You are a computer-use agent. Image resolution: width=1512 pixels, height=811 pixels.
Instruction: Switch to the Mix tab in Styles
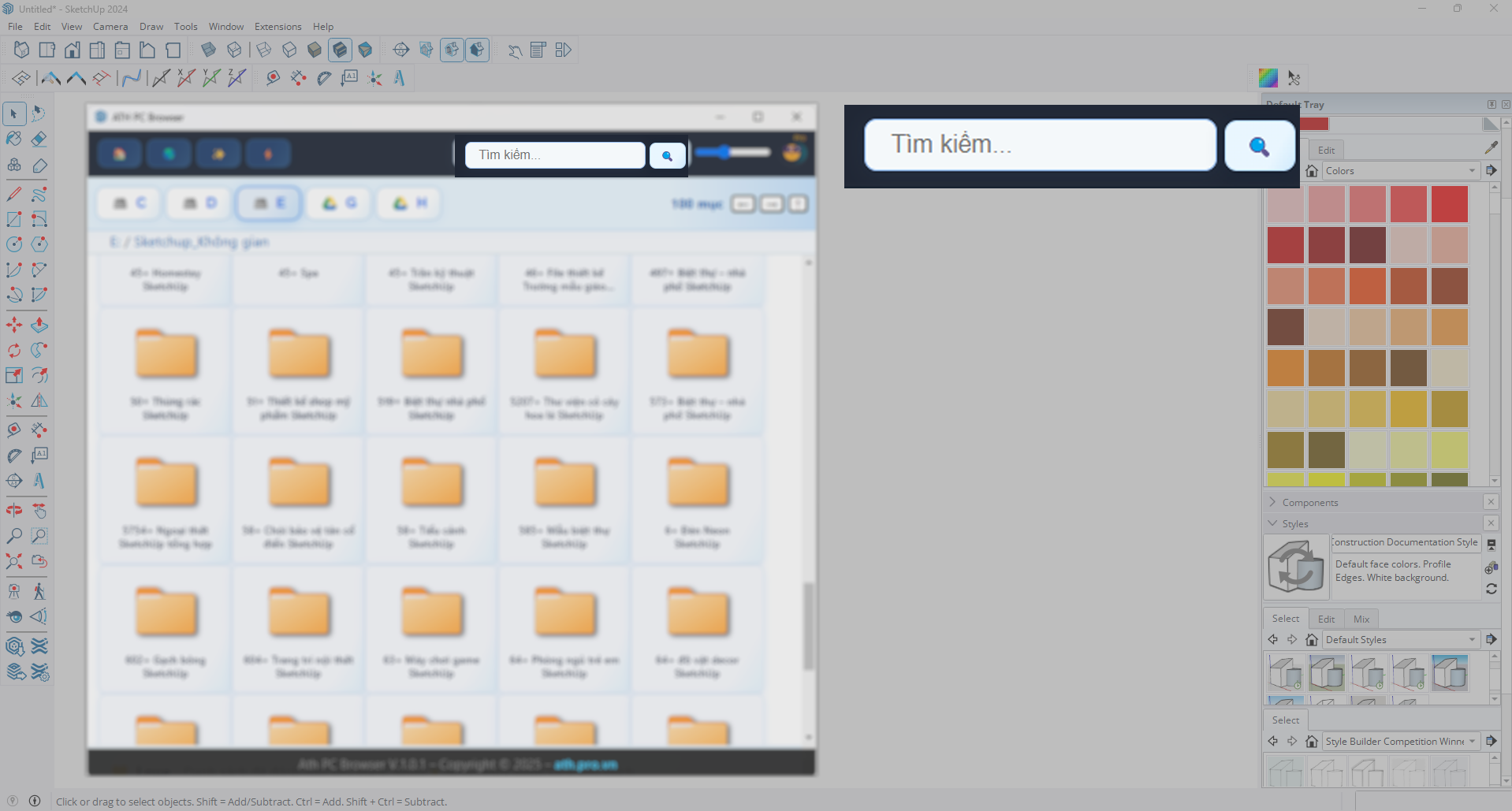point(1361,619)
